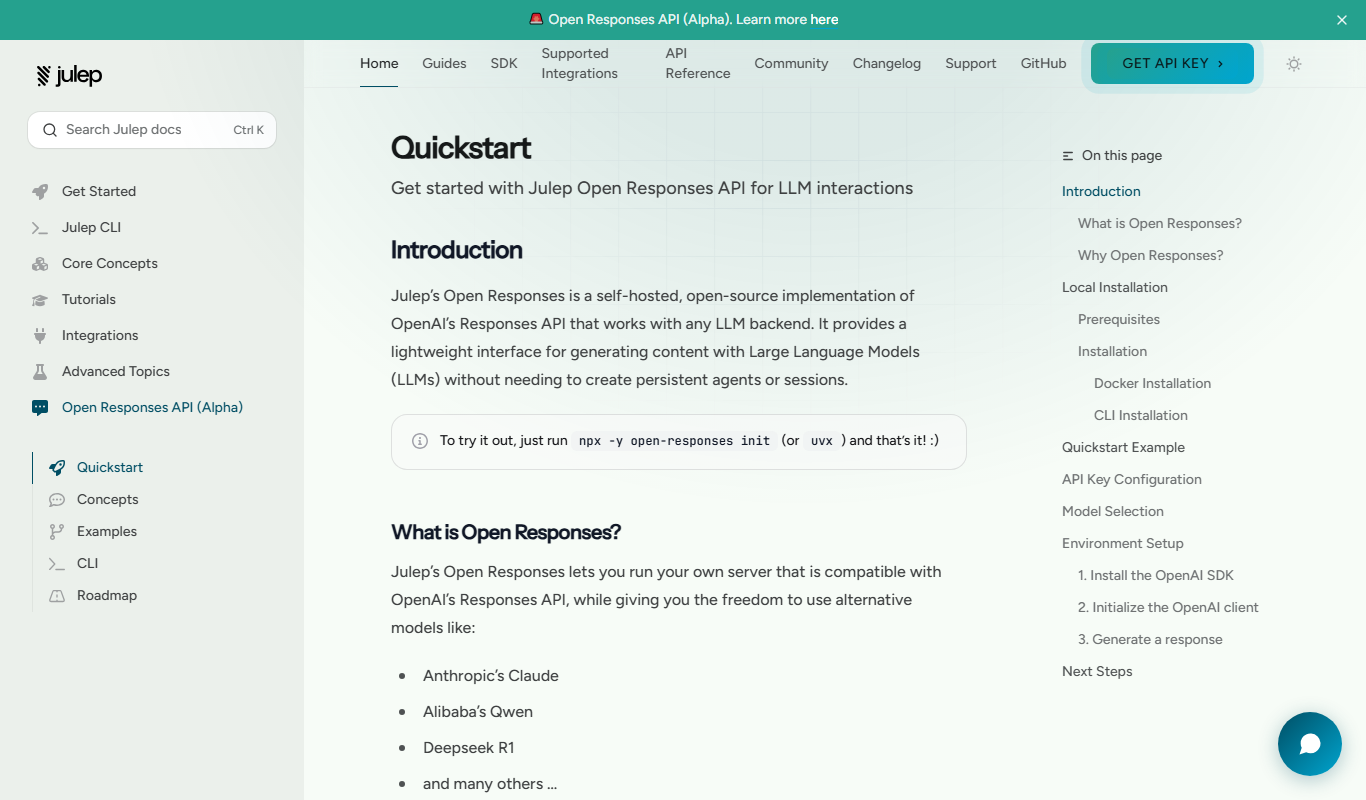Click the Roadmap warning icon
Image resolution: width=1366 pixels, height=800 pixels.
click(57, 595)
